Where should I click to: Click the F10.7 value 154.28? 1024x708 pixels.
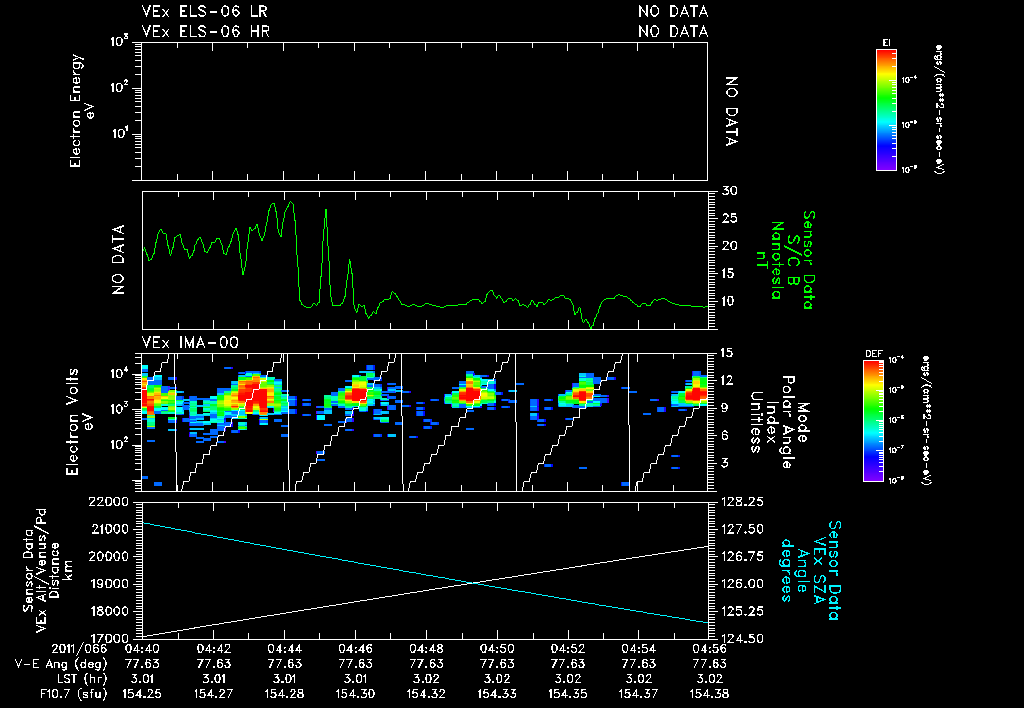[x=284, y=694]
